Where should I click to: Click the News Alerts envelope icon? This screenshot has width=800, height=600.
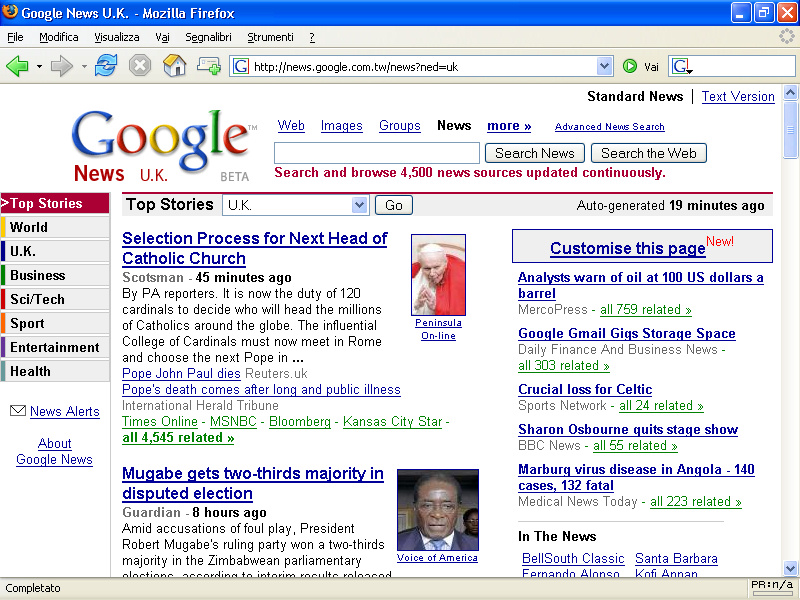pos(18,410)
